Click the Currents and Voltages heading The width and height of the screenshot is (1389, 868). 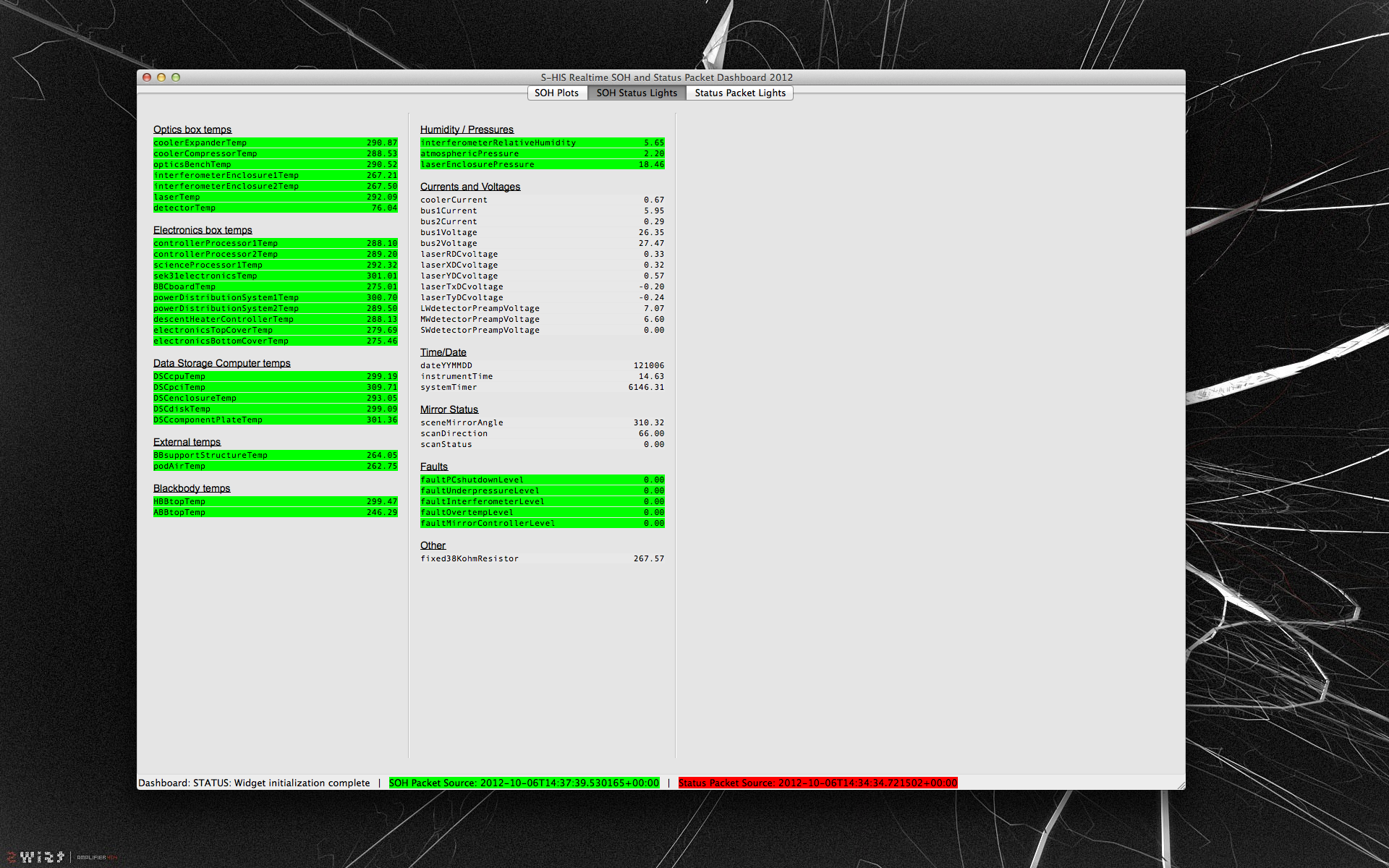(470, 187)
